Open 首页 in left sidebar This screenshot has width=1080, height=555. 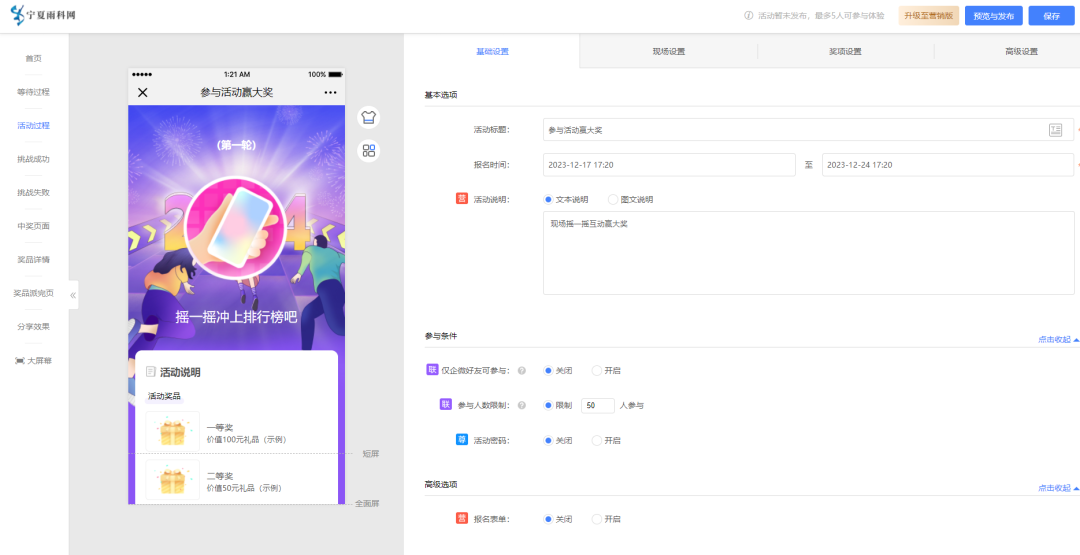(34, 59)
